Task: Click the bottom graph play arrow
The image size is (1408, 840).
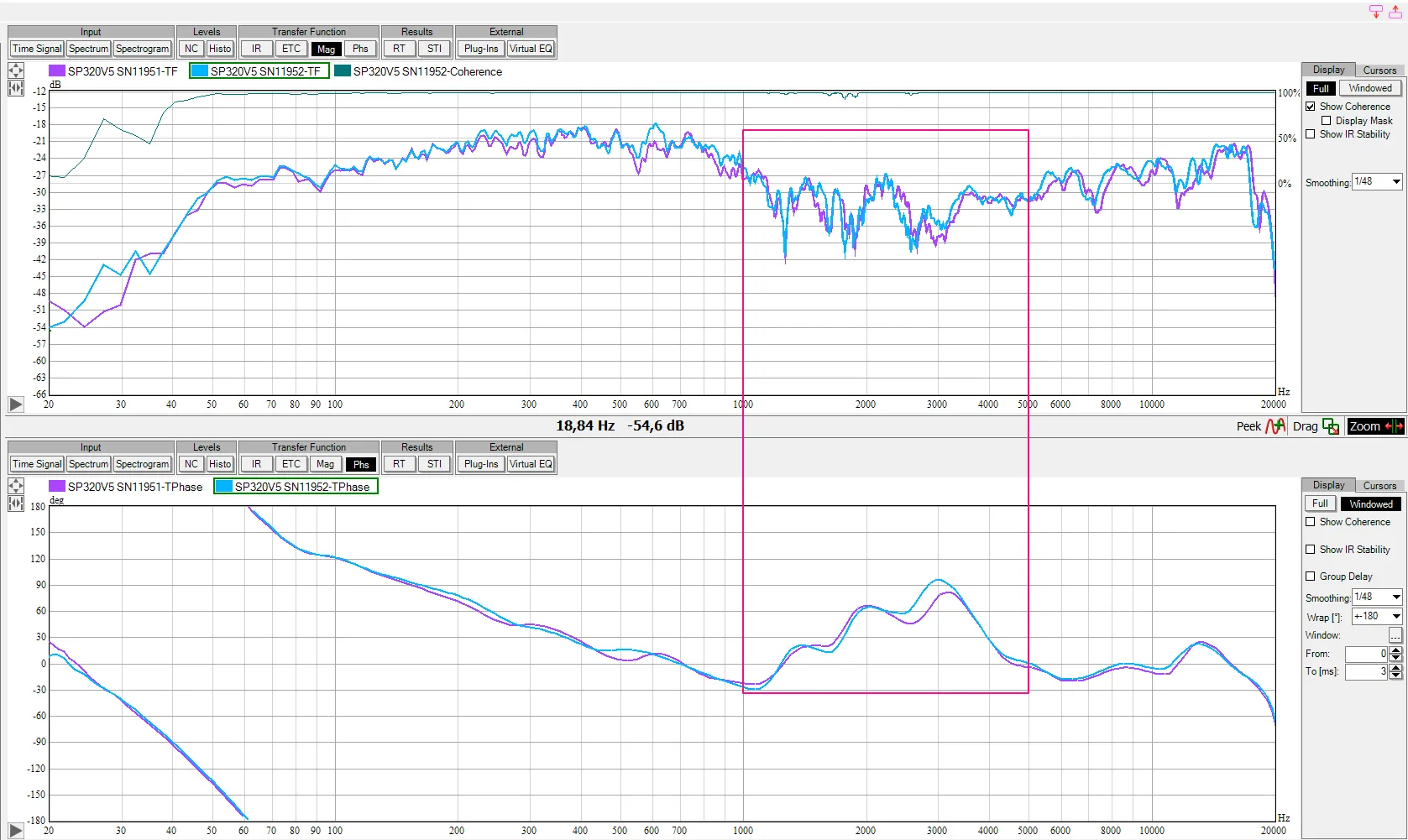Action: tap(16, 831)
